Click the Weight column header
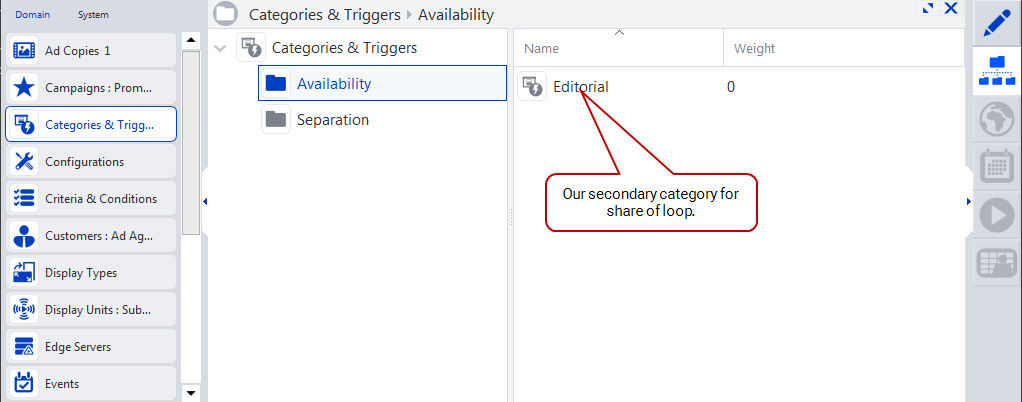 (754, 49)
